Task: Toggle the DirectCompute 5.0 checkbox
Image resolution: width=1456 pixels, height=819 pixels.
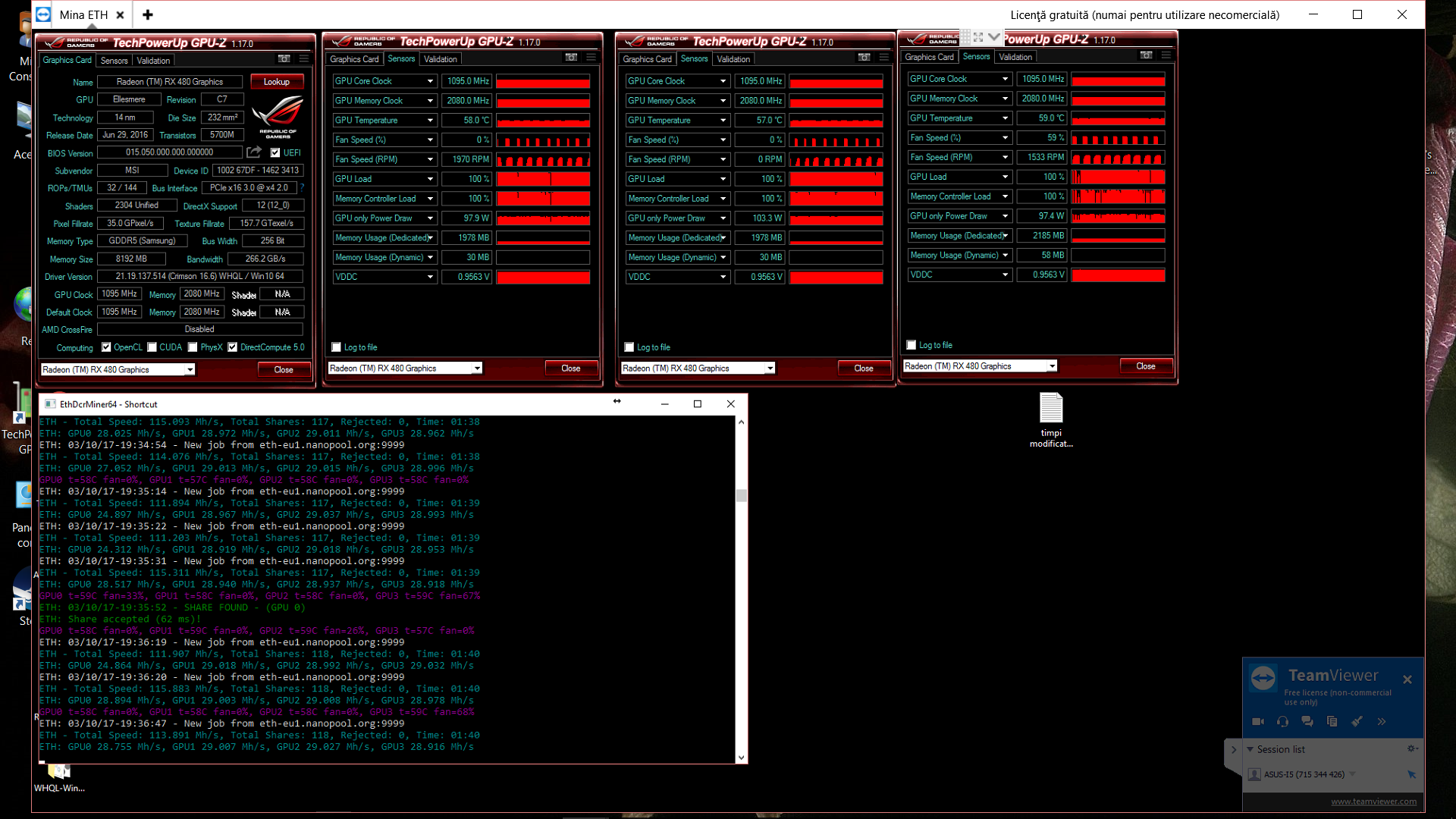Action: 233,347
